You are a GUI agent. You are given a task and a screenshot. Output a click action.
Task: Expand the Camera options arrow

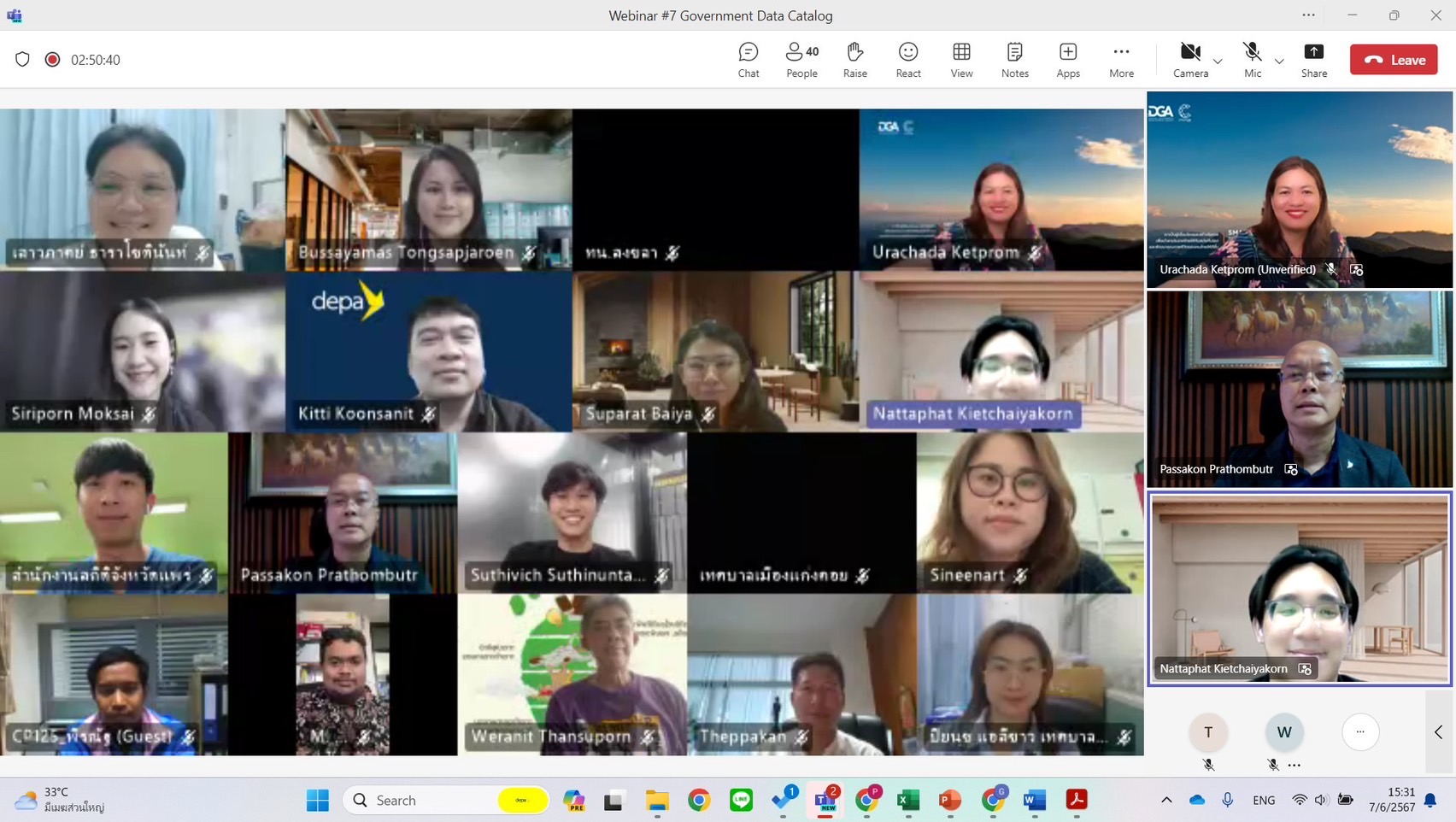[1218, 62]
